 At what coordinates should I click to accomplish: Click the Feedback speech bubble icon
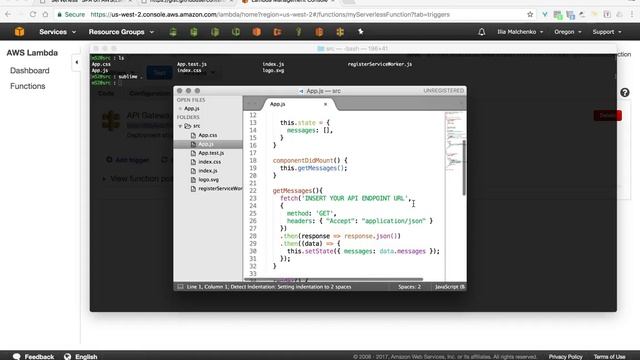tap(16, 356)
